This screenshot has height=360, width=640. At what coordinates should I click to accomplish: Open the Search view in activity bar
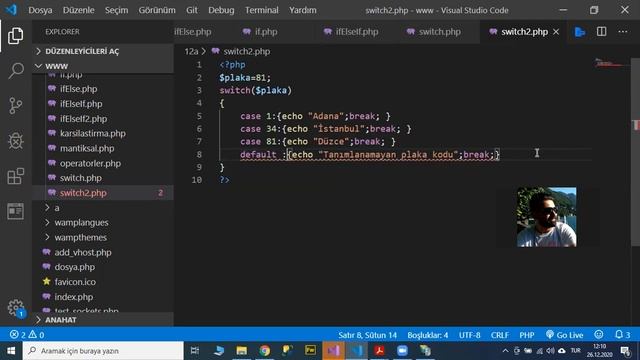(16, 71)
